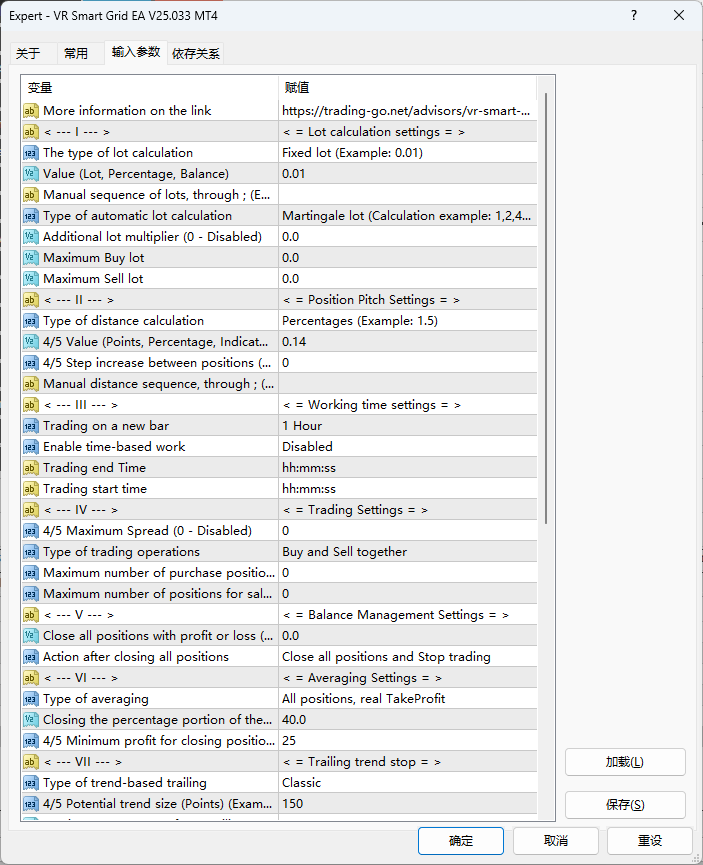Edit the 4/5 Value field showing 0.14
Screen dimensions: 703x865
[407, 342]
